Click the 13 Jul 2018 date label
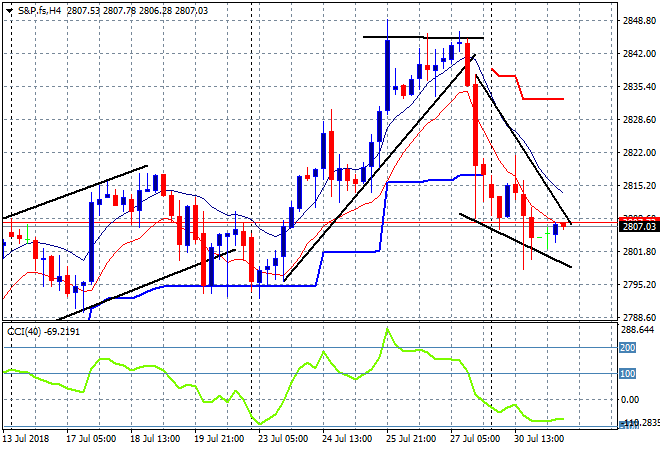This screenshot has width=660, height=450. [26, 439]
